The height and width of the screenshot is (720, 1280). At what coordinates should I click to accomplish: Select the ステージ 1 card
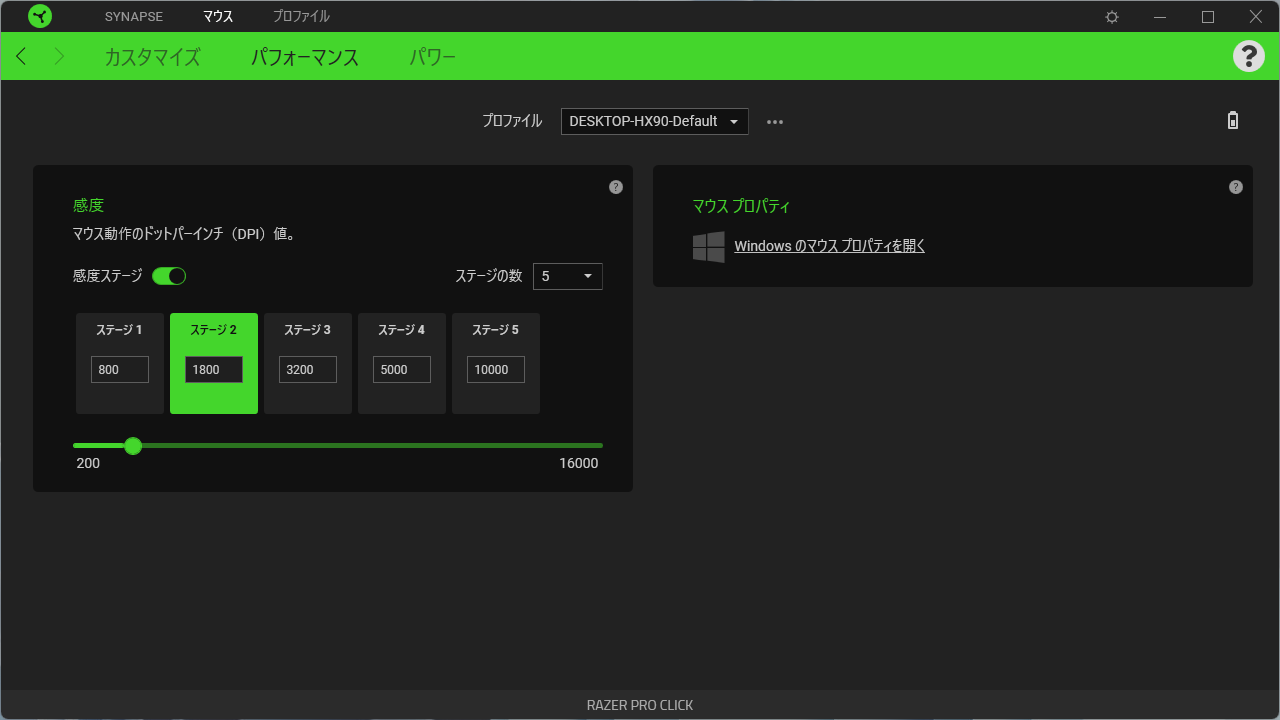tap(120, 363)
